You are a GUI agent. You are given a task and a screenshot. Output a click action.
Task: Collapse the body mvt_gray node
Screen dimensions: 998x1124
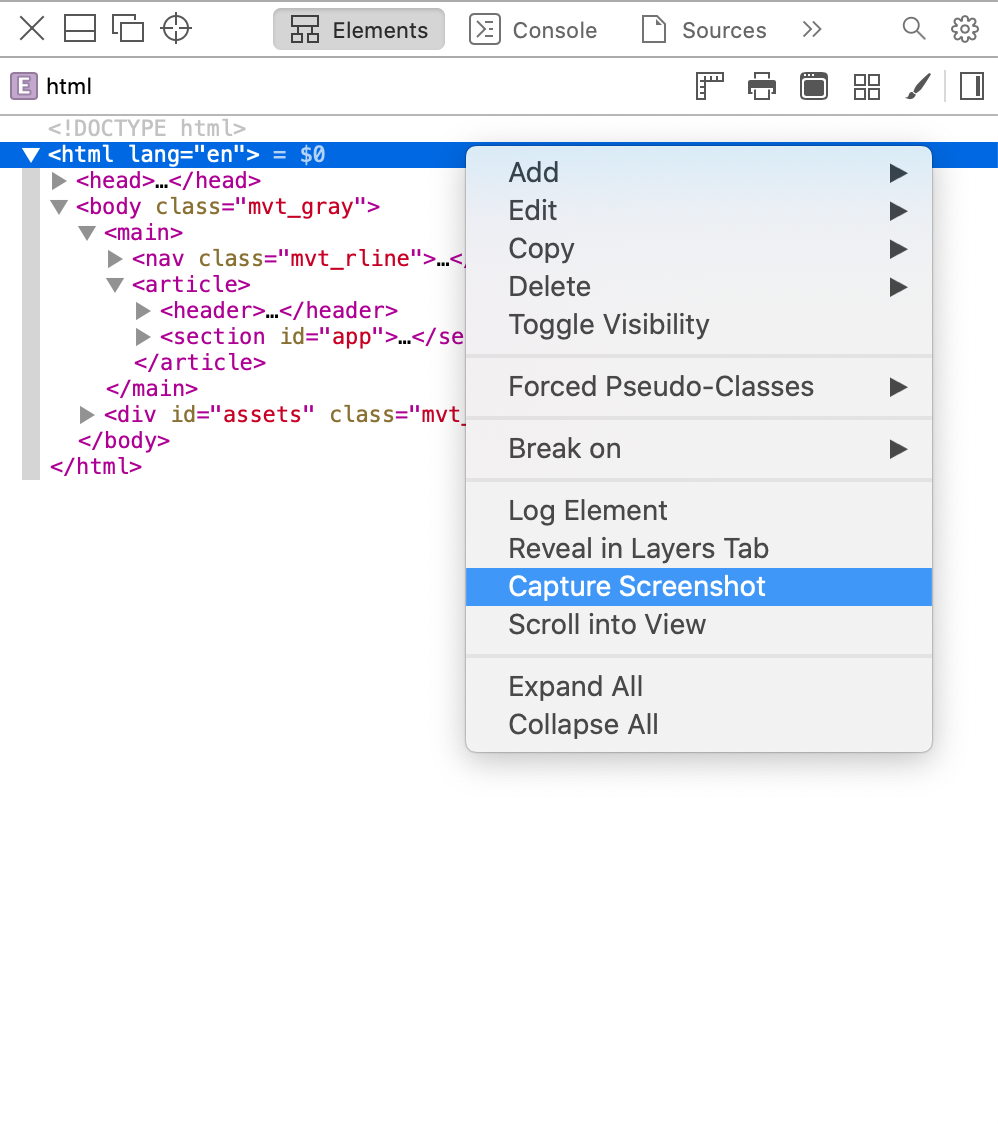point(59,207)
